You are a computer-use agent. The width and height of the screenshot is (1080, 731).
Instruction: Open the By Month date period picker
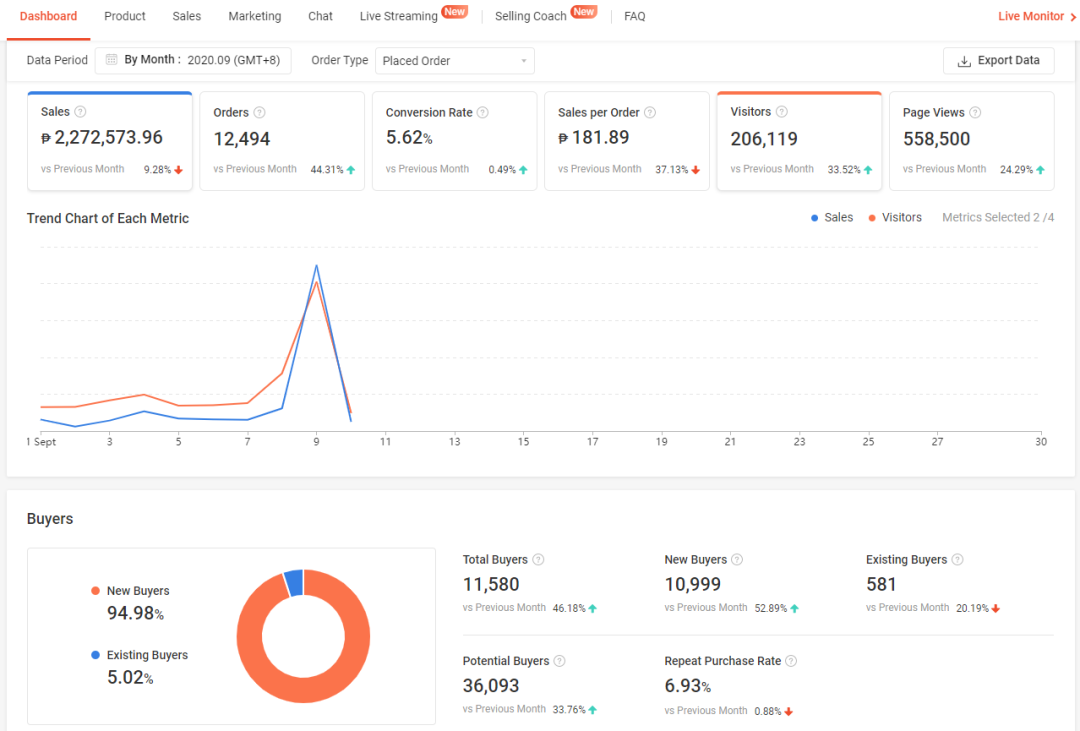pyautogui.click(x=193, y=60)
